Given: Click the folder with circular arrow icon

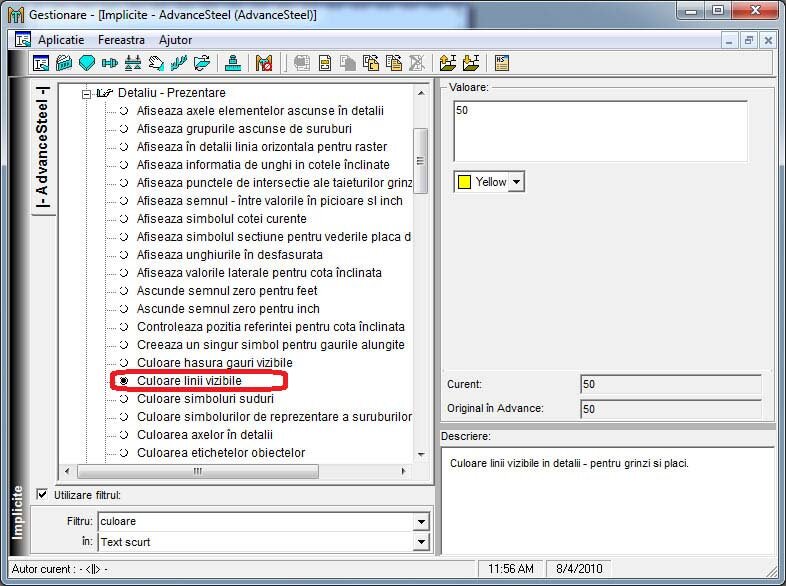Looking at the screenshot, I should (202, 63).
